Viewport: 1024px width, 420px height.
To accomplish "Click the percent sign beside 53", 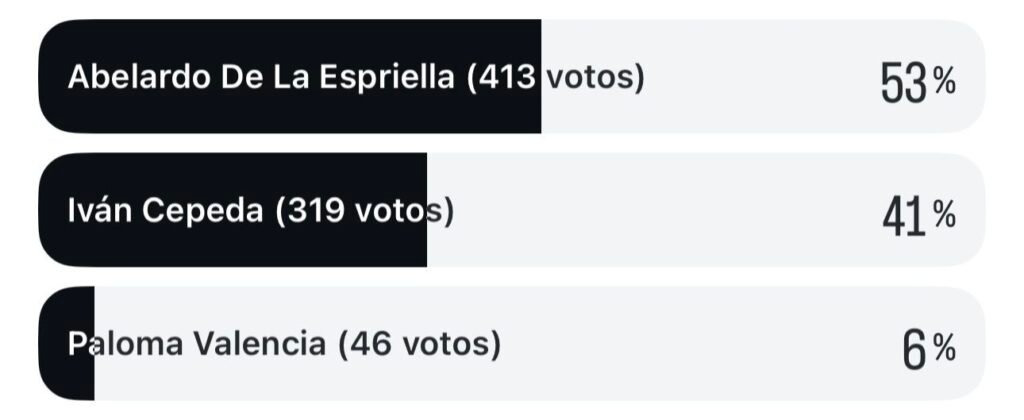I will coord(945,83).
